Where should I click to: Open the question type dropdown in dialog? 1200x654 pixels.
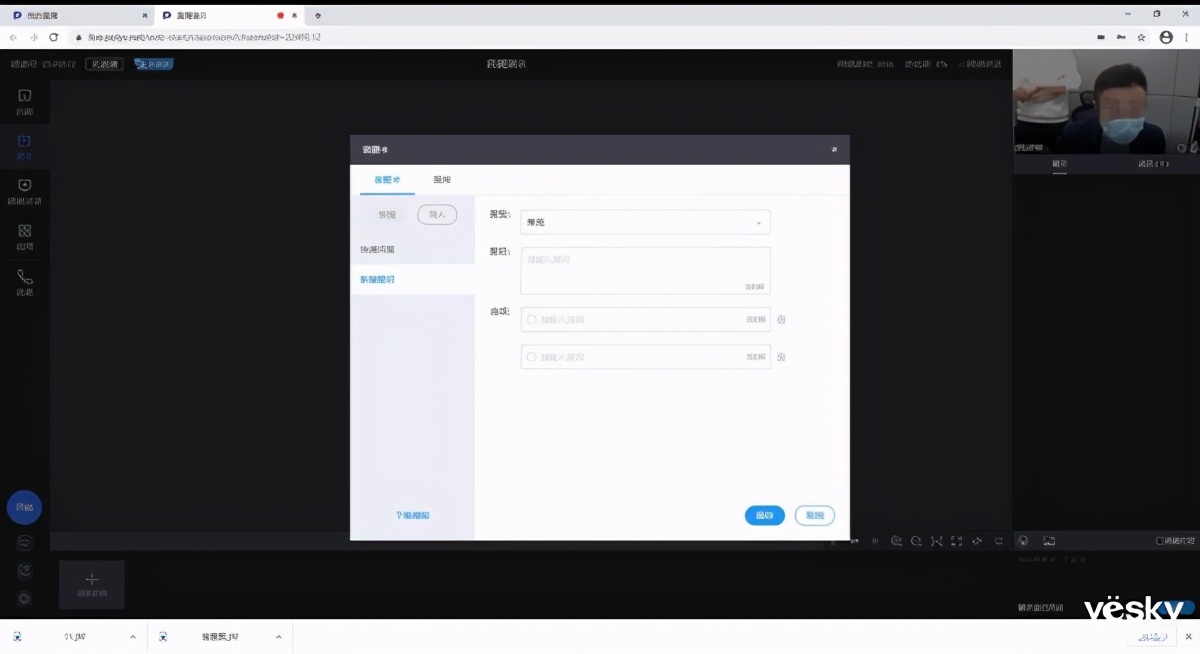click(645, 222)
